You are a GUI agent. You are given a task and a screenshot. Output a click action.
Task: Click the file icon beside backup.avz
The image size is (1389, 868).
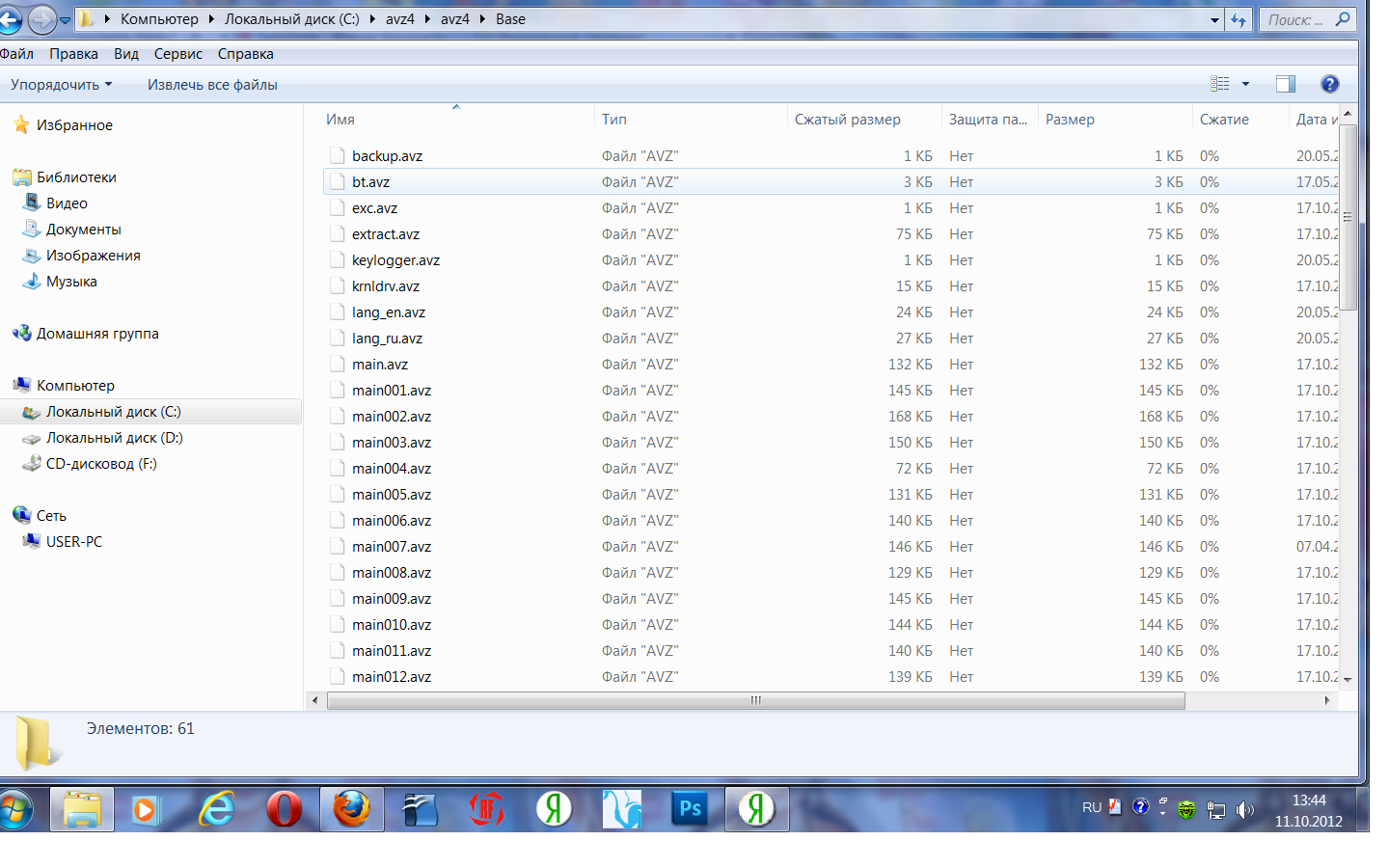point(337,155)
